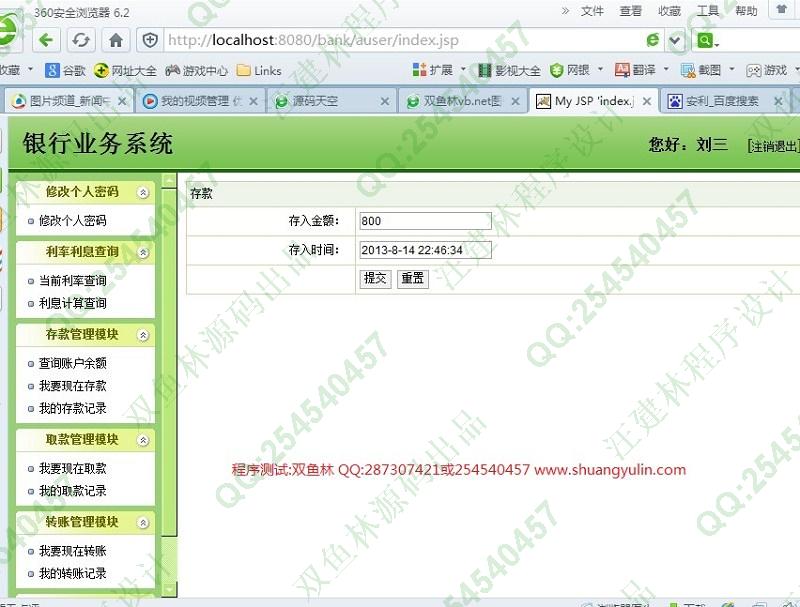Screen dimensions: 800x607
Task: Open 查询账户余额 link
Action: pyautogui.click(x=72, y=363)
